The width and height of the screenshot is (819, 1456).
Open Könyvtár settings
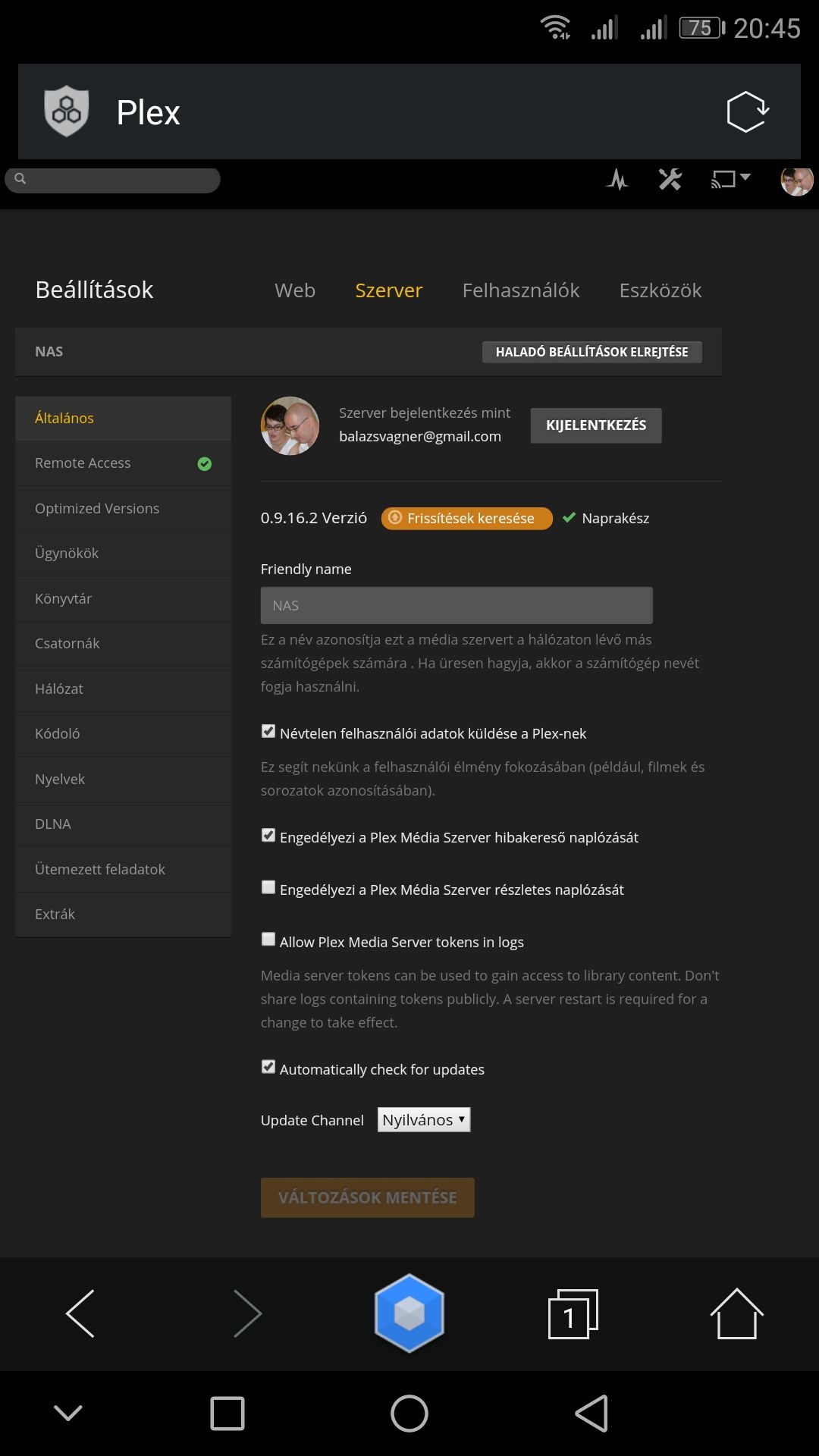pyautogui.click(x=123, y=598)
